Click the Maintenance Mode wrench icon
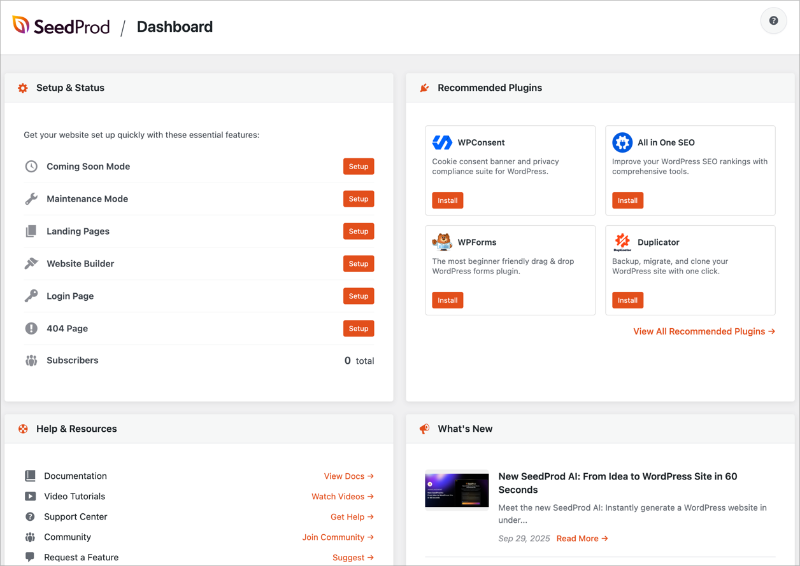The width and height of the screenshot is (800, 566). point(31,199)
